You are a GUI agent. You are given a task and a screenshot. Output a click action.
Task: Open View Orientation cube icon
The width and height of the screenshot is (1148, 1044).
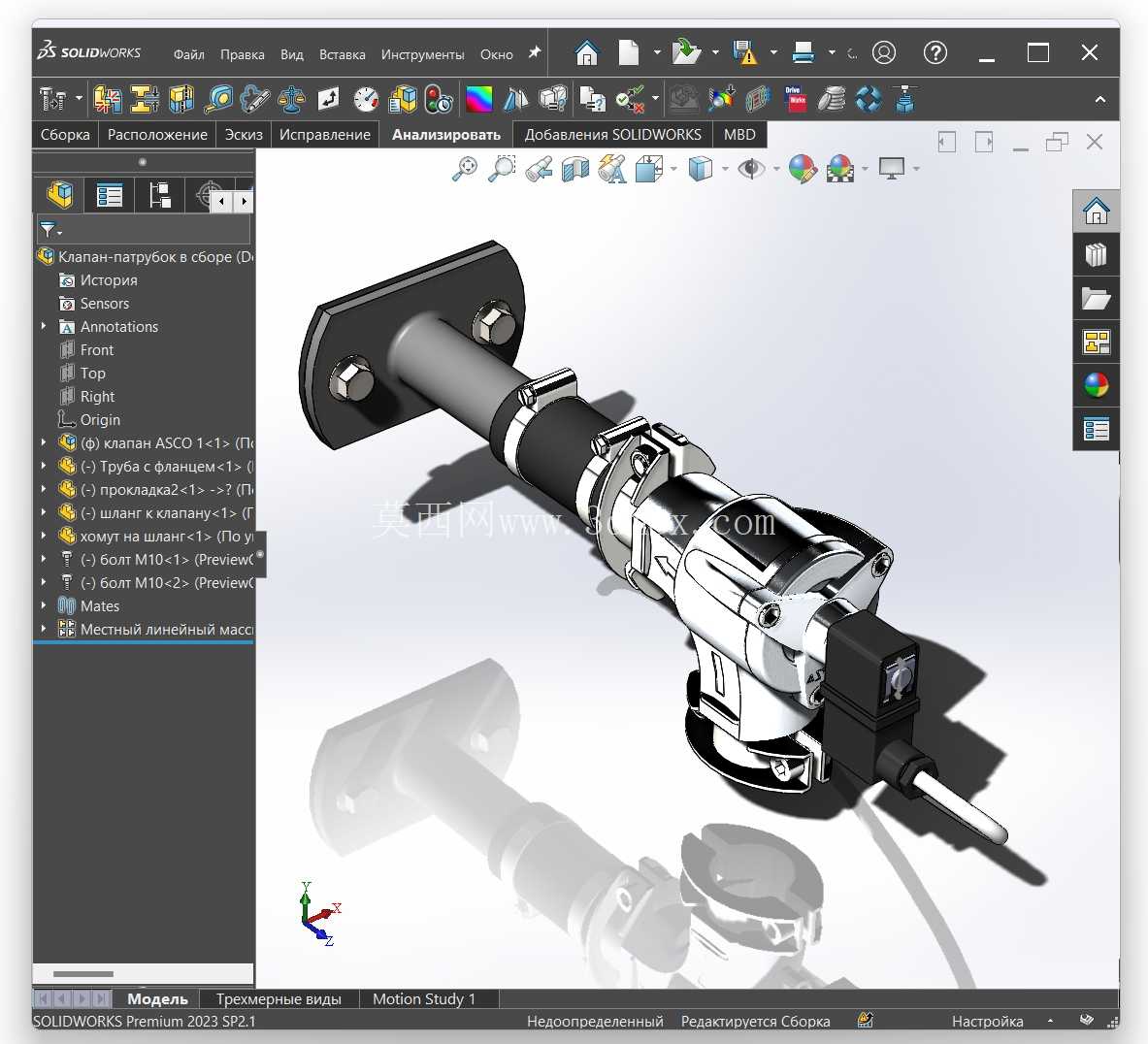(648, 169)
